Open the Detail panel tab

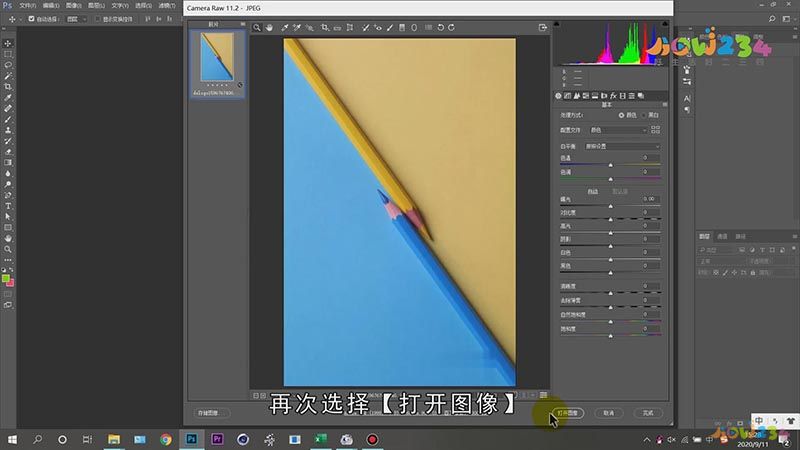click(577, 96)
